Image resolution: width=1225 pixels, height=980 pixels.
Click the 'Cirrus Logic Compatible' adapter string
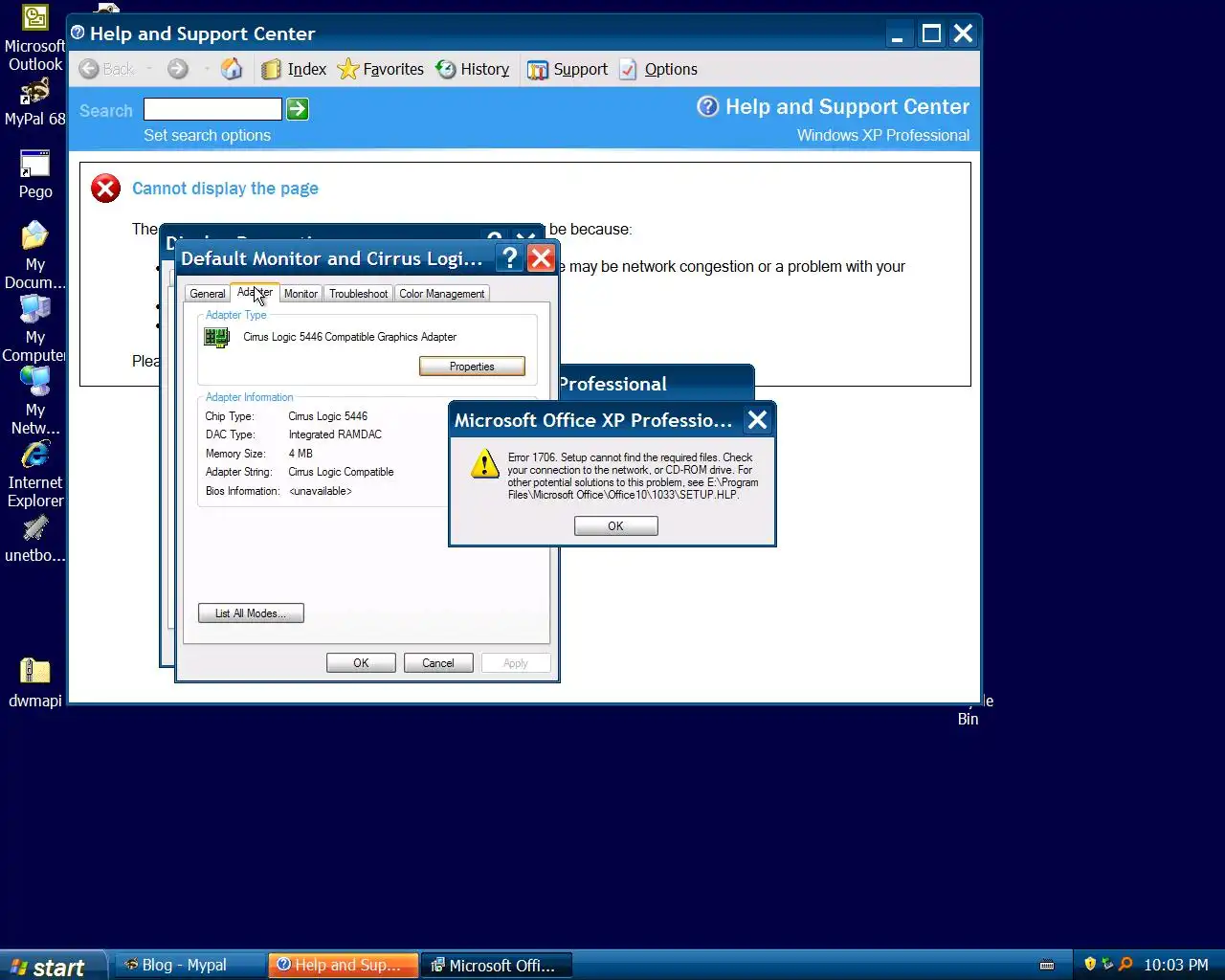(x=341, y=472)
